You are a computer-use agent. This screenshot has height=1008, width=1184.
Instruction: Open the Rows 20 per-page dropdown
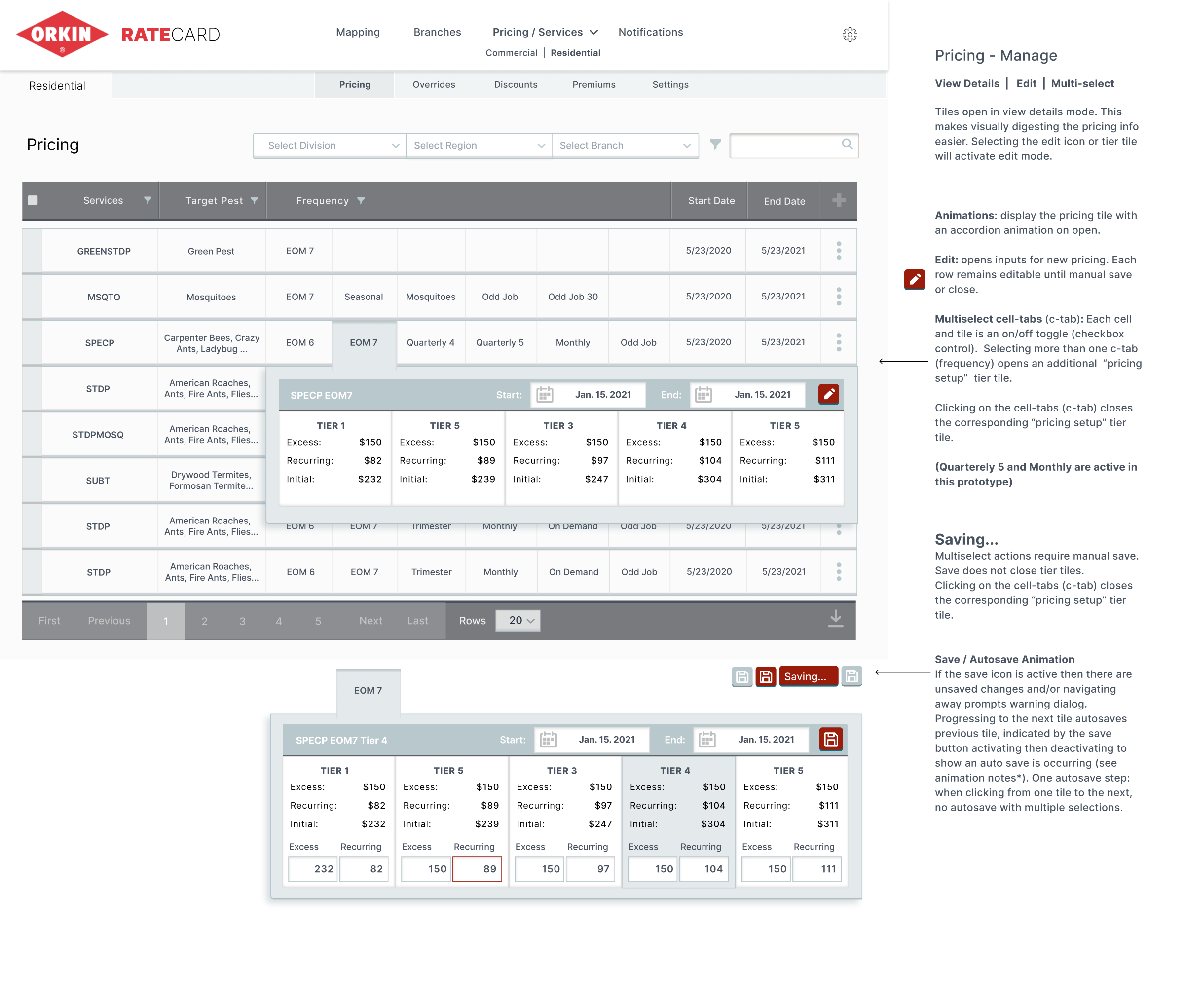(518, 621)
